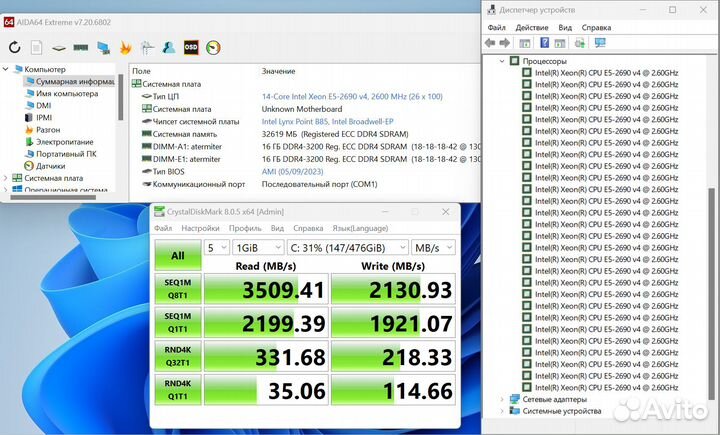Collapse the Компьютер node in AIDA64

[x=6, y=69]
